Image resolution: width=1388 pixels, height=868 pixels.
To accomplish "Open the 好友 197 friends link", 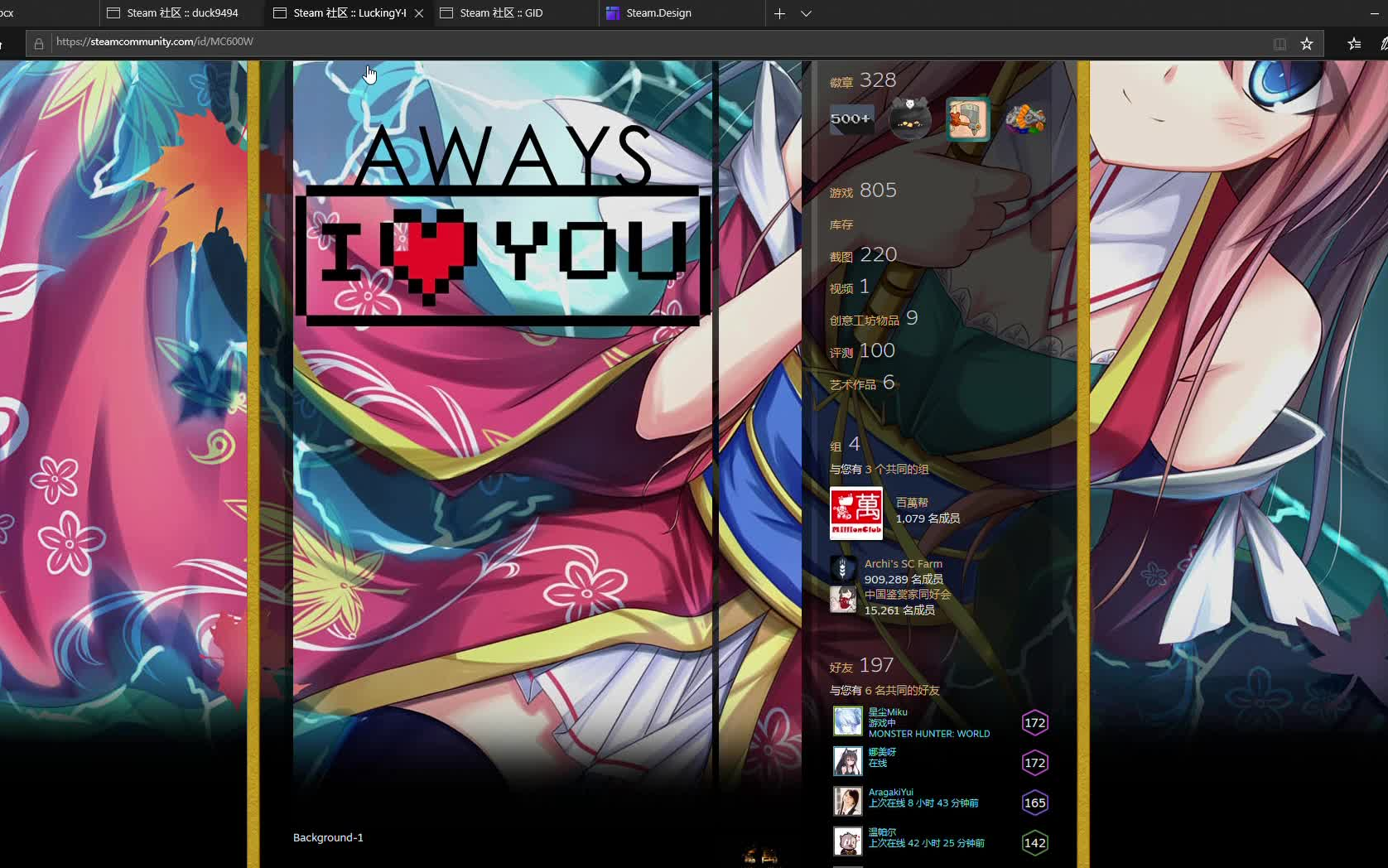I will 862,666.
